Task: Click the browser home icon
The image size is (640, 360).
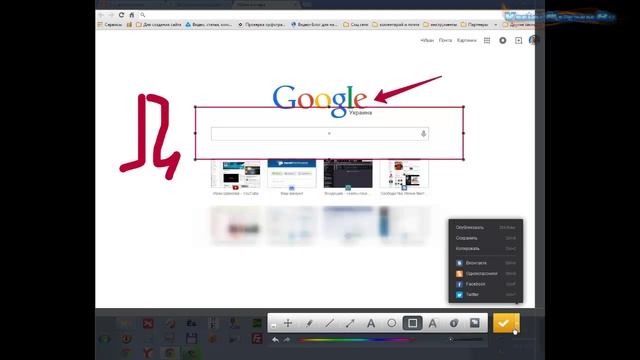Action: click(x=131, y=15)
